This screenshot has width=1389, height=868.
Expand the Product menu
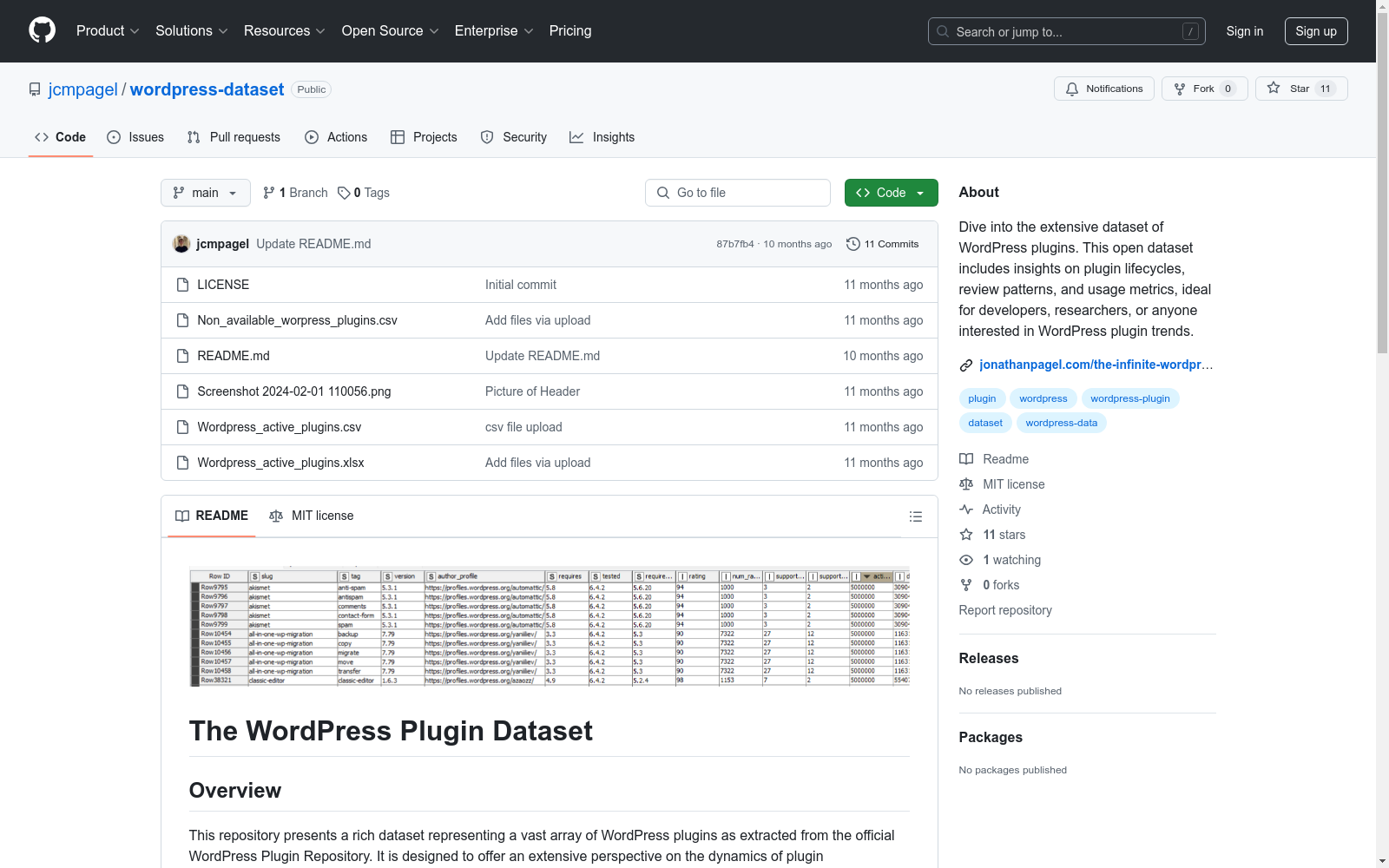tap(108, 31)
